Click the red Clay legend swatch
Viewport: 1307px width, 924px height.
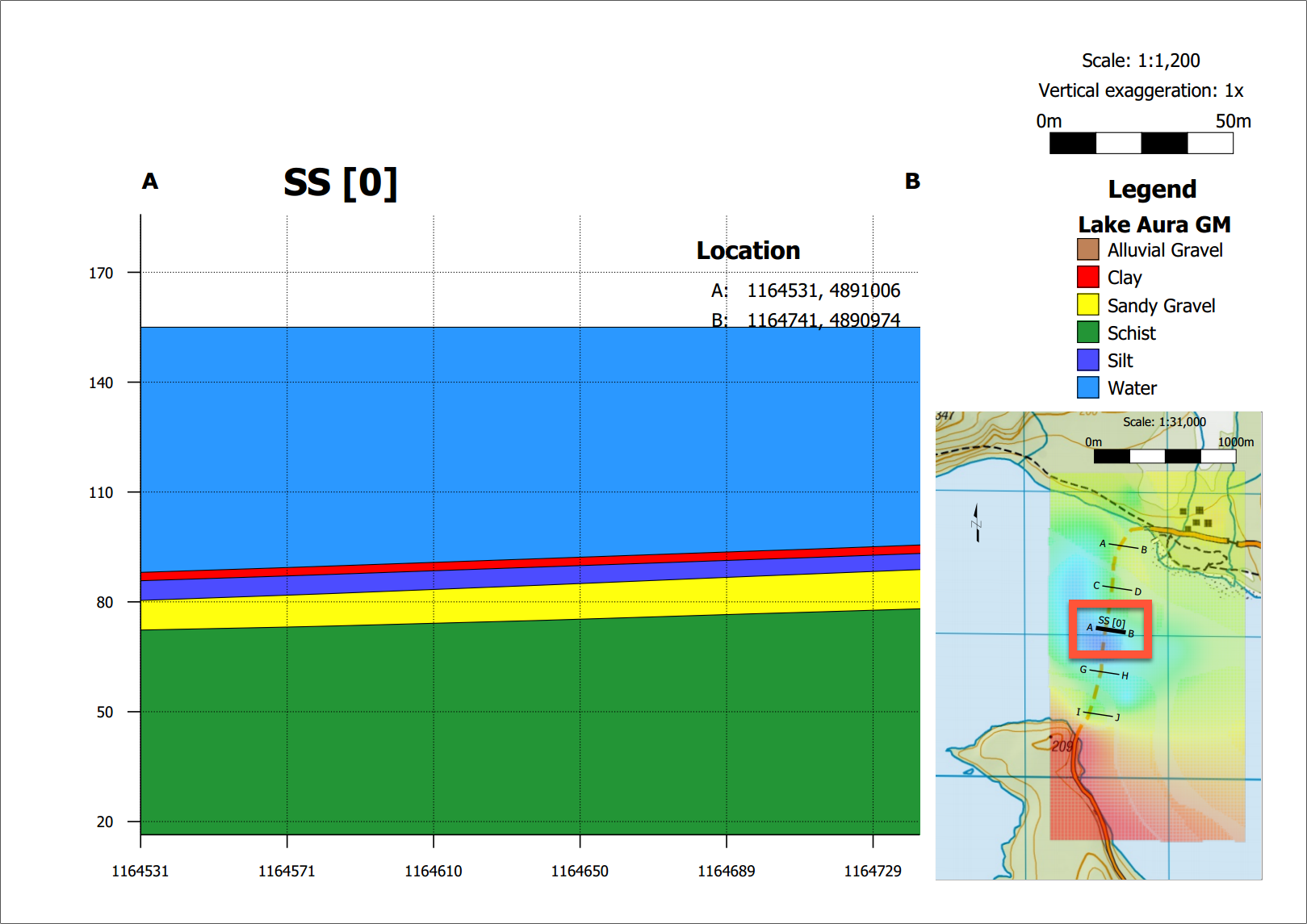[x=1087, y=277]
